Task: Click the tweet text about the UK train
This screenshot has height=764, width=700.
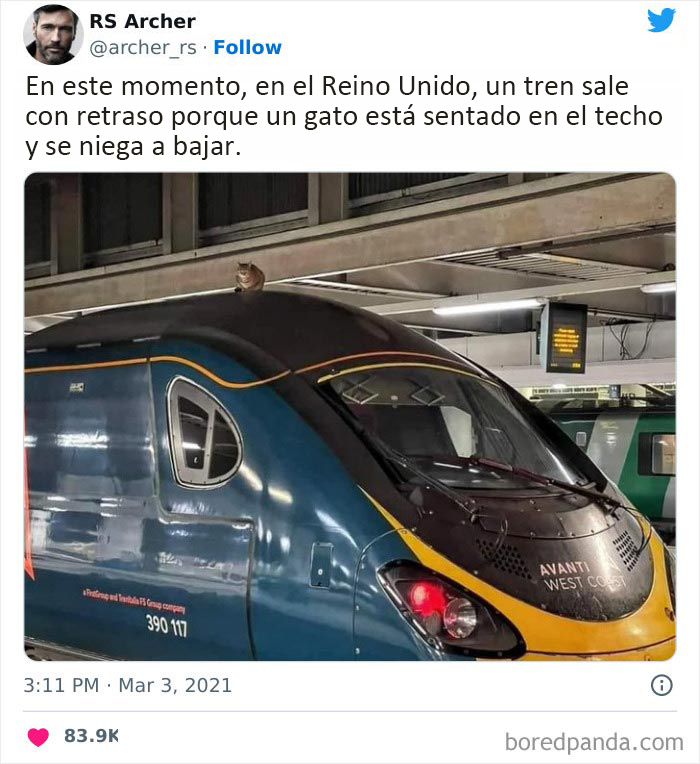Action: [344, 116]
